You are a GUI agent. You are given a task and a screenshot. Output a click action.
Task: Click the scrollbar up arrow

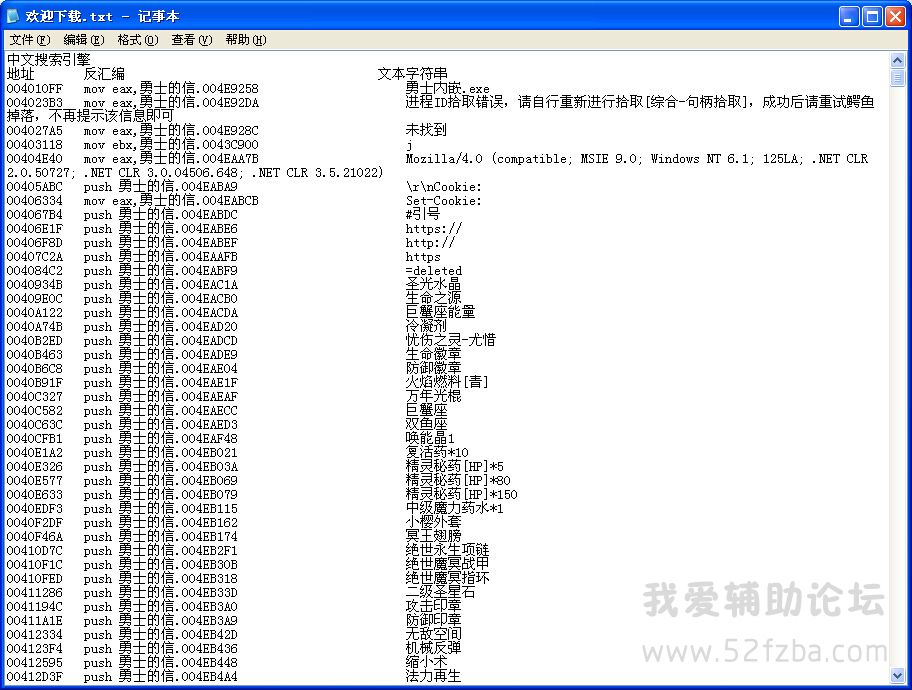coord(897,60)
